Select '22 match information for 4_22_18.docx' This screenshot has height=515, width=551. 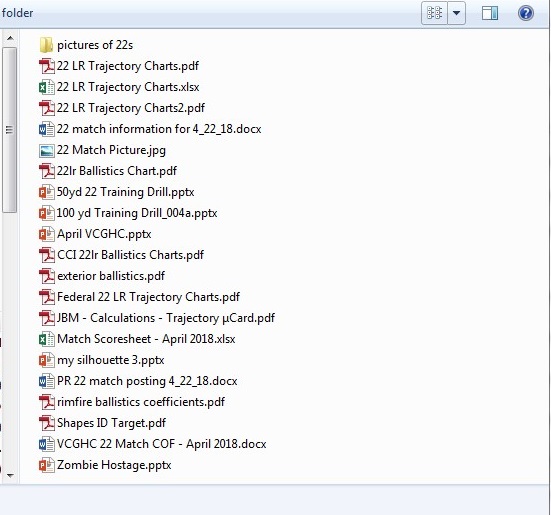coord(159,129)
